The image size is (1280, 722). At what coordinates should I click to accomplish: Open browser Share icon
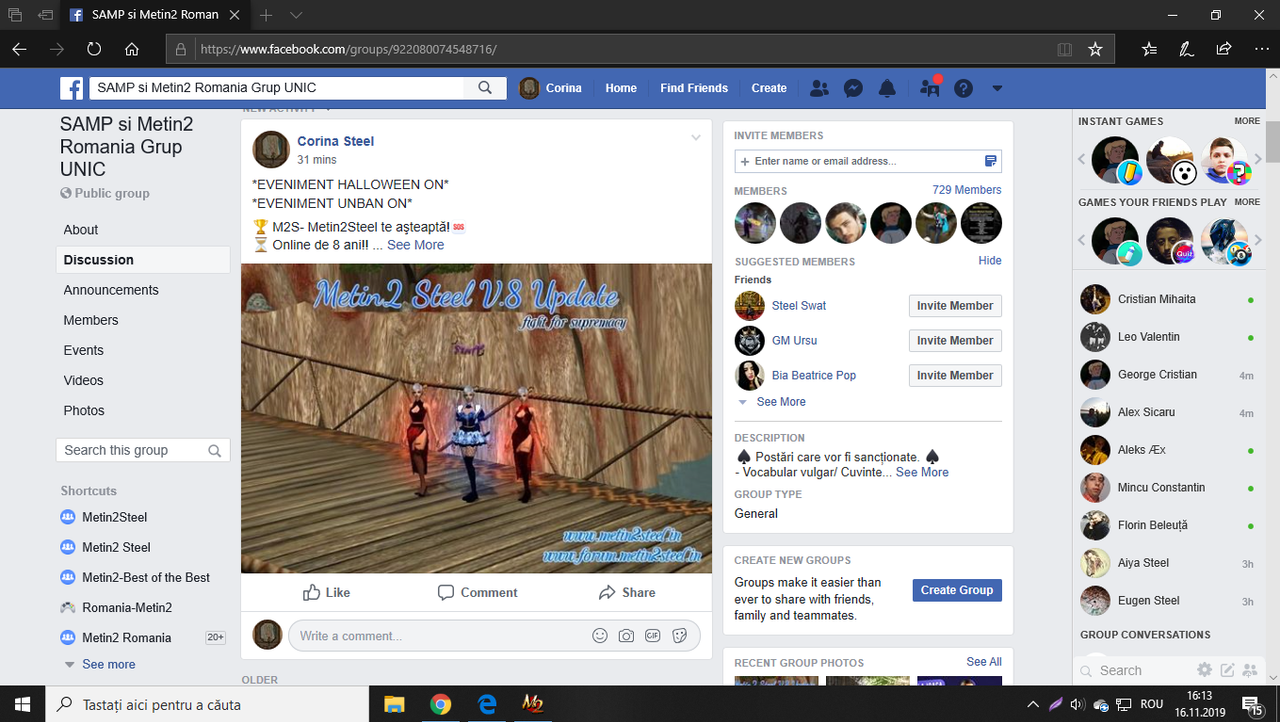1224,49
